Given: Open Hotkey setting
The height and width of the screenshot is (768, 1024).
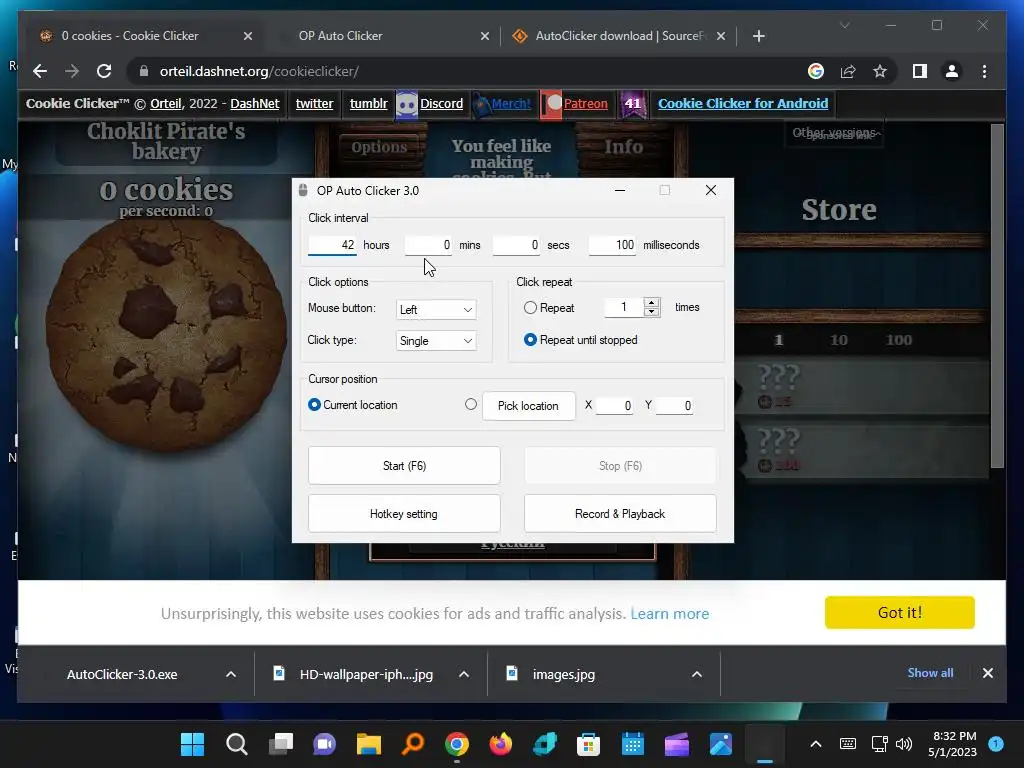Looking at the screenshot, I should (404, 514).
